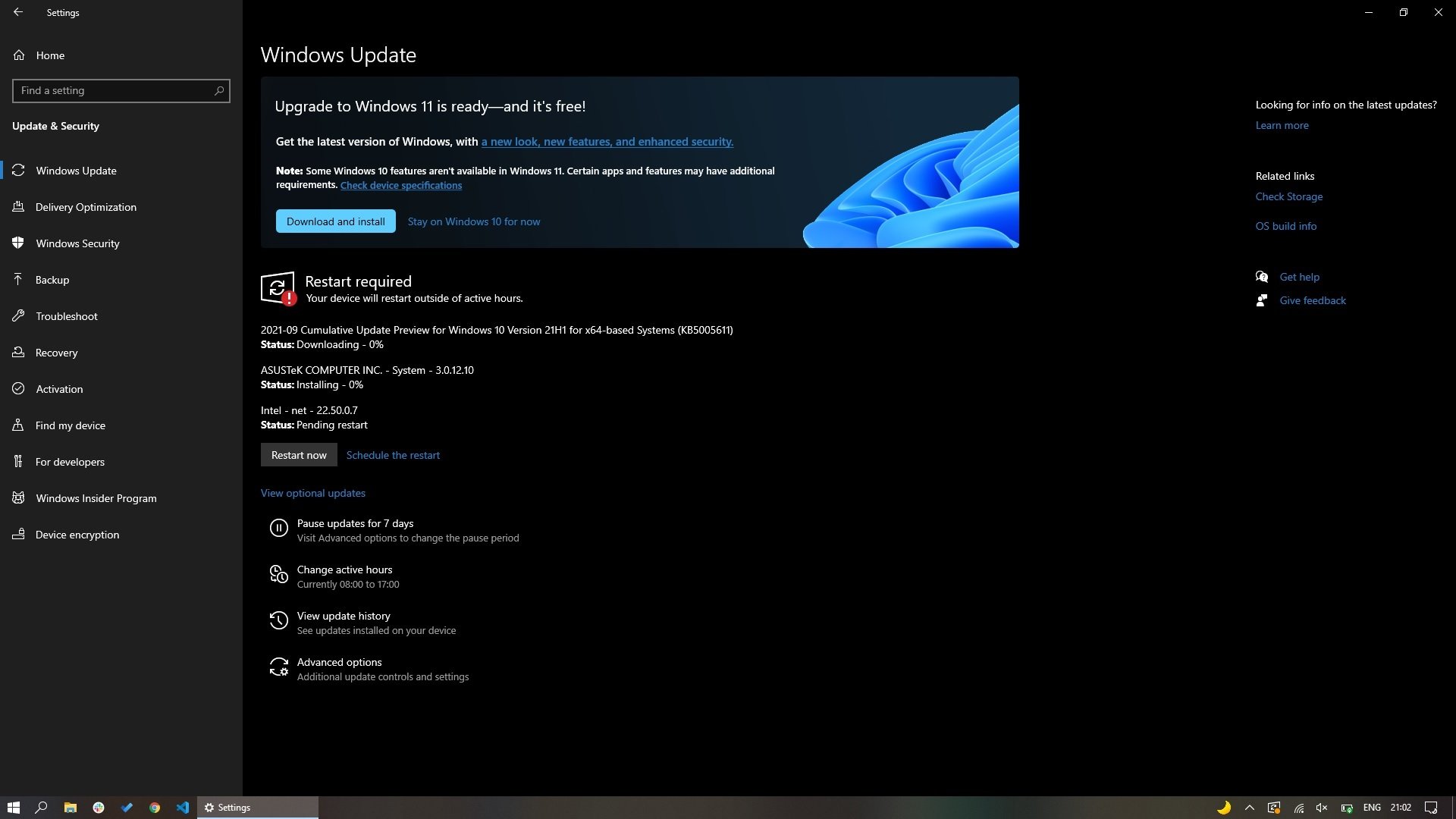Screen dimensions: 1456x819
Task: Open the new look and features link
Action: (x=607, y=142)
